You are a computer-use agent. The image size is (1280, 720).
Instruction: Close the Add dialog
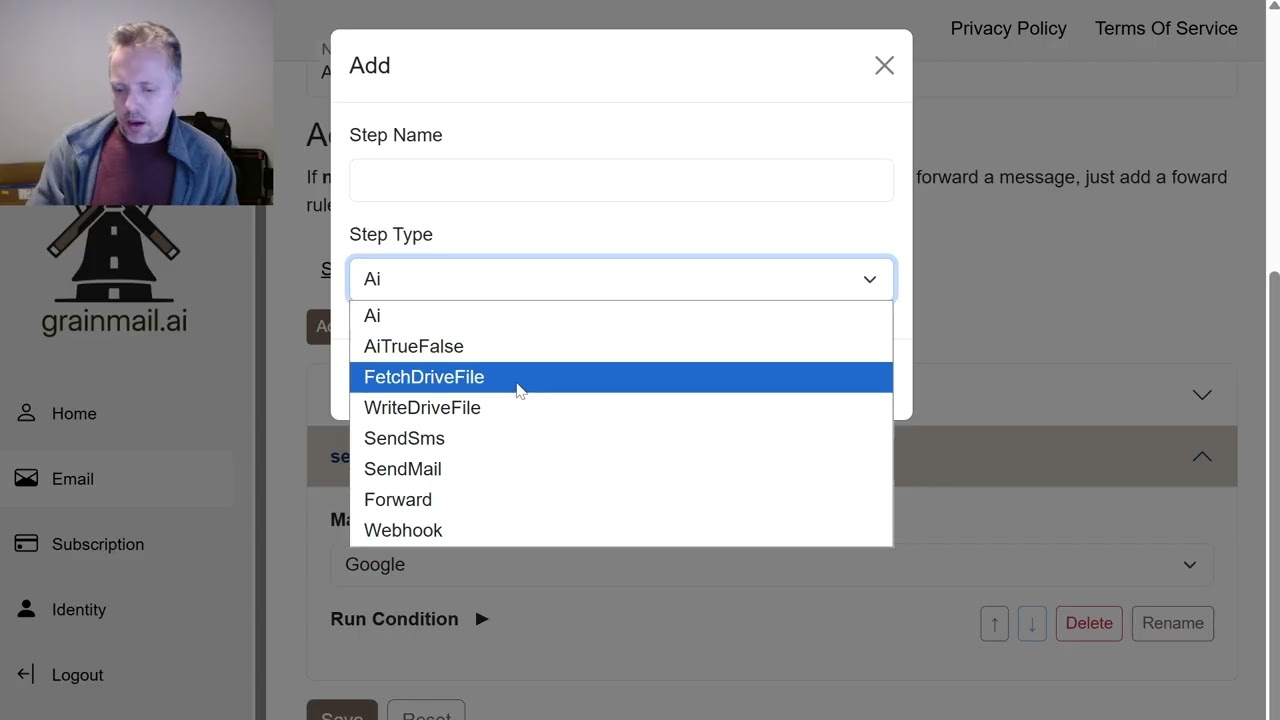pos(884,65)
